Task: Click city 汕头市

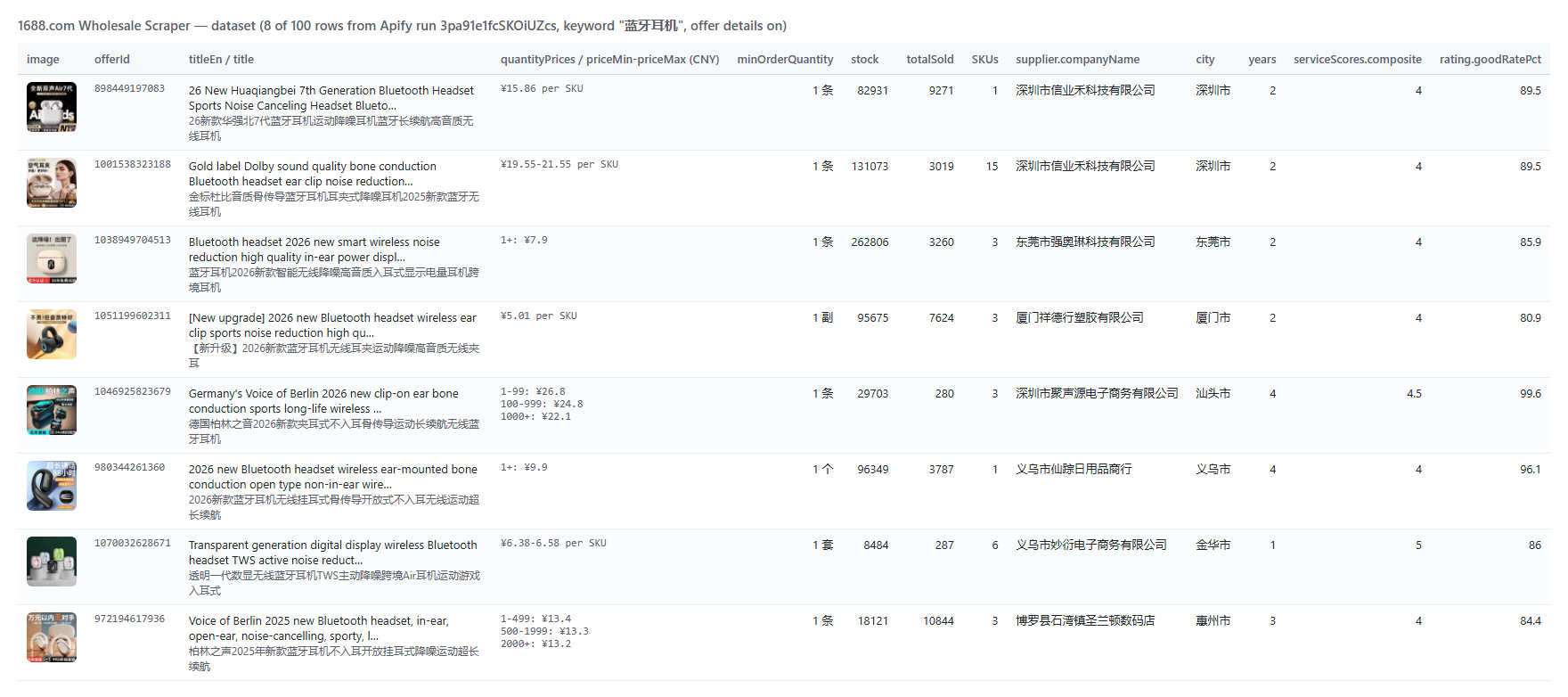Action: [x=1213, y=393]
